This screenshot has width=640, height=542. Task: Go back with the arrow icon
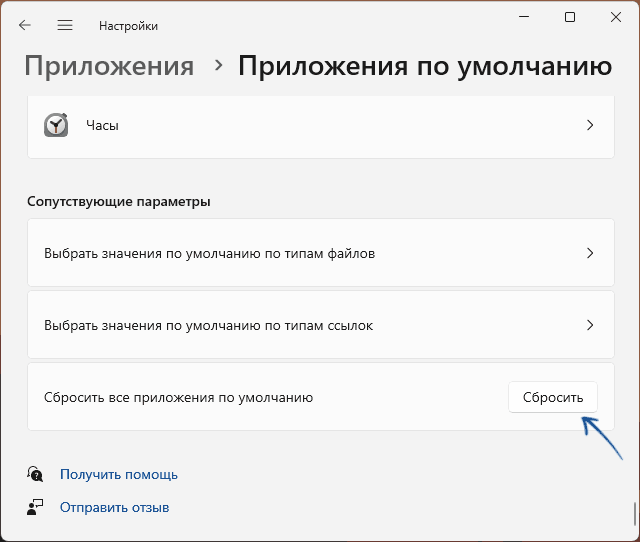point(25,25)
